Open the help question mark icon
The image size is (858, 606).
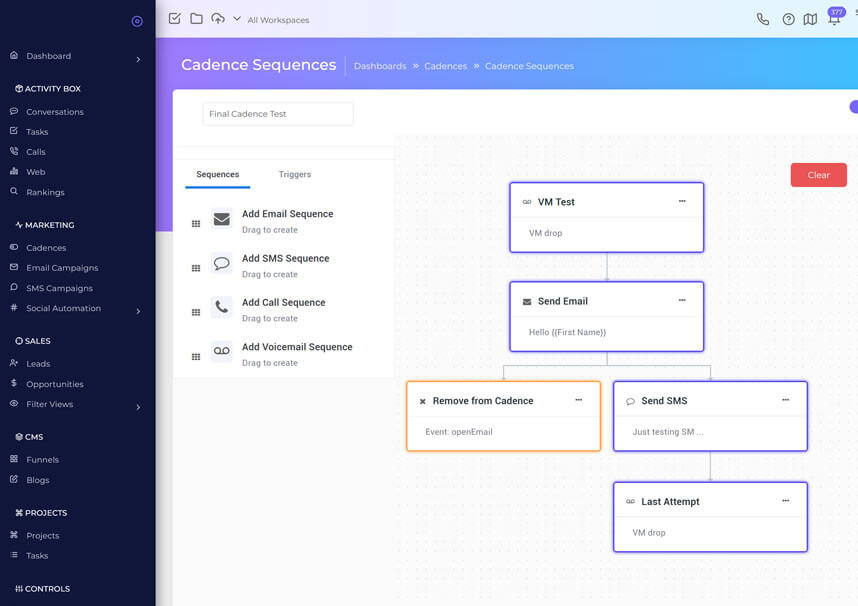[x=788, y=19]
